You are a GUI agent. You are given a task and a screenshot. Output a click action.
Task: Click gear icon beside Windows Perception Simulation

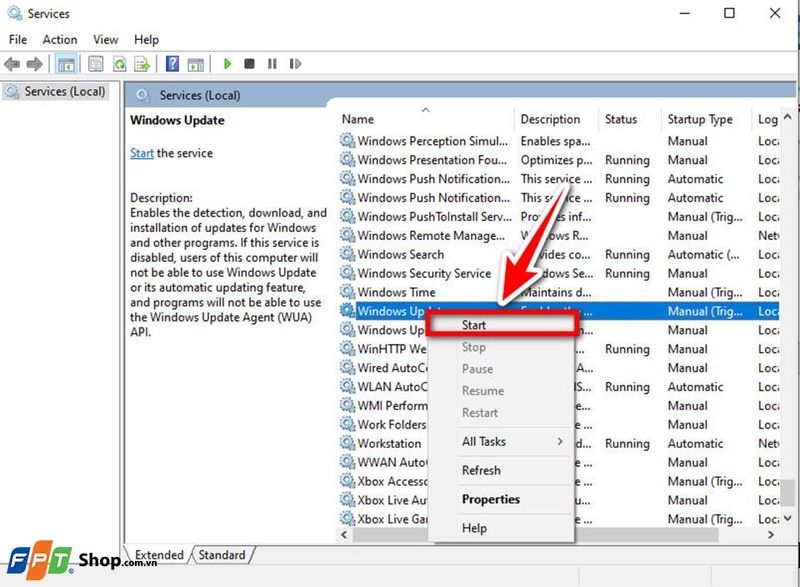click(347, 141)
